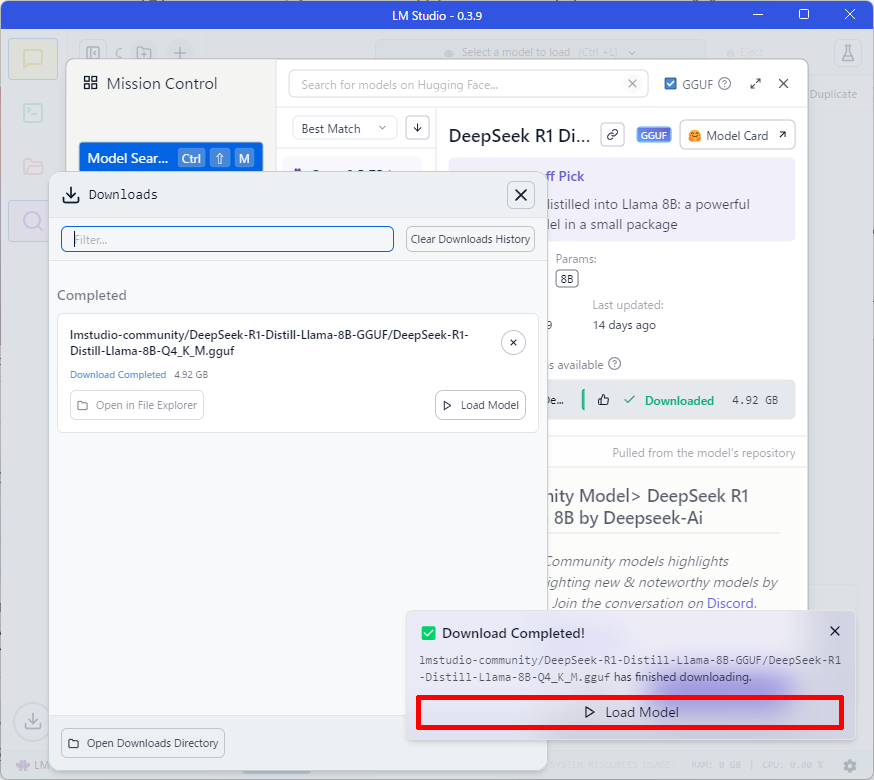Click Open Downloads Directory button
The height and width of the screenshot is (780, 874).
pyautogui.click(x=142, y=743)
